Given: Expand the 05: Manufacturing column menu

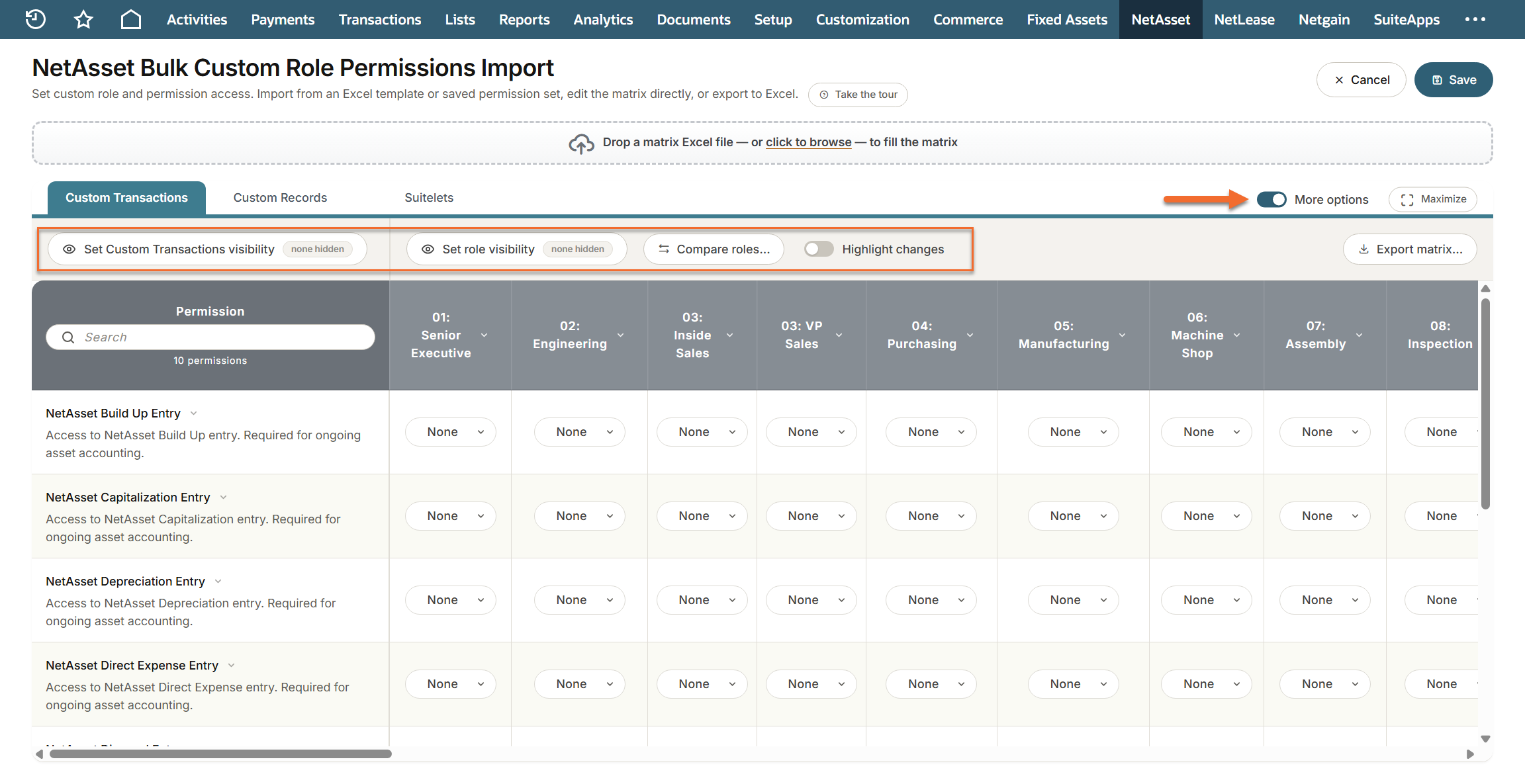Looking at the screenshot, I should [x=1123, y=335].
